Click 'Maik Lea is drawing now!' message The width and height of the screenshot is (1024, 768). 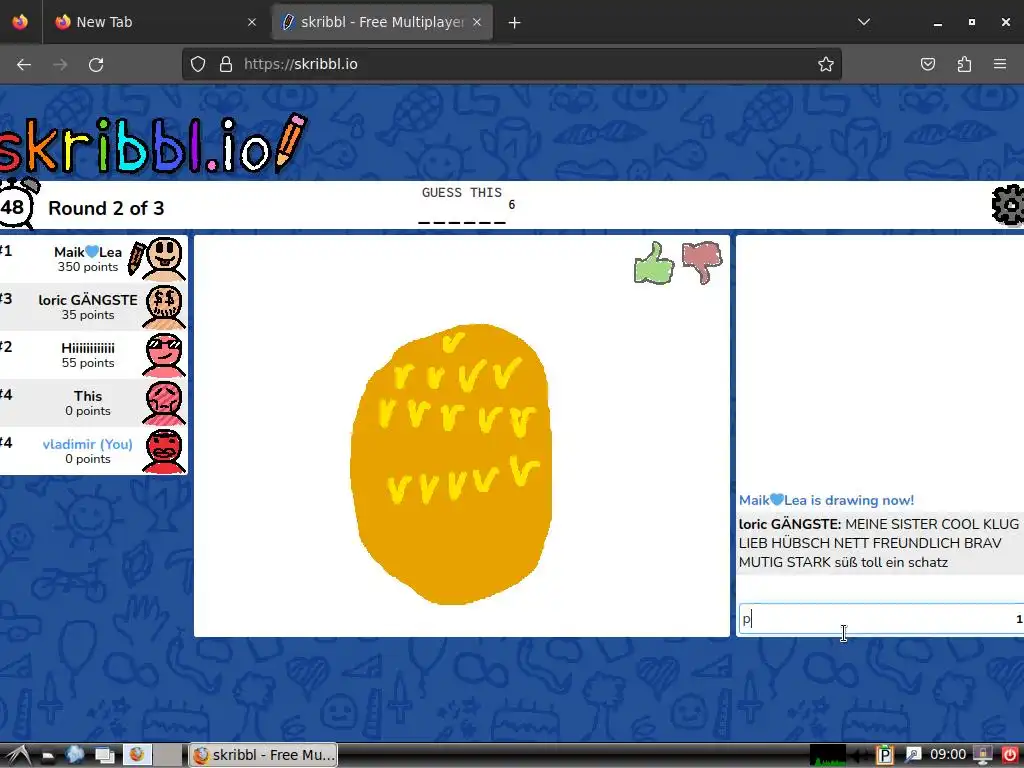click(826, 500)
